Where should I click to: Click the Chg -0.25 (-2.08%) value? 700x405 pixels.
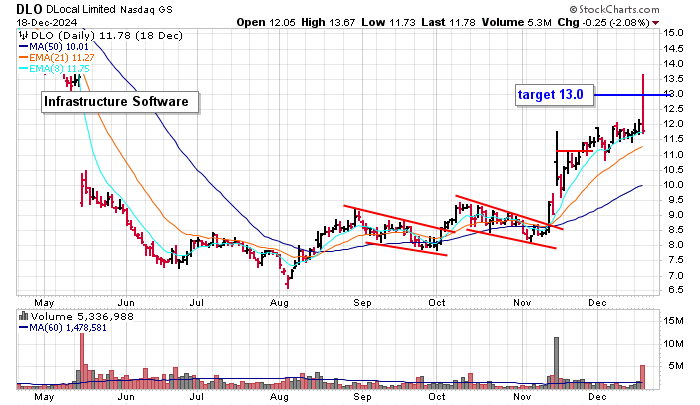604,22
